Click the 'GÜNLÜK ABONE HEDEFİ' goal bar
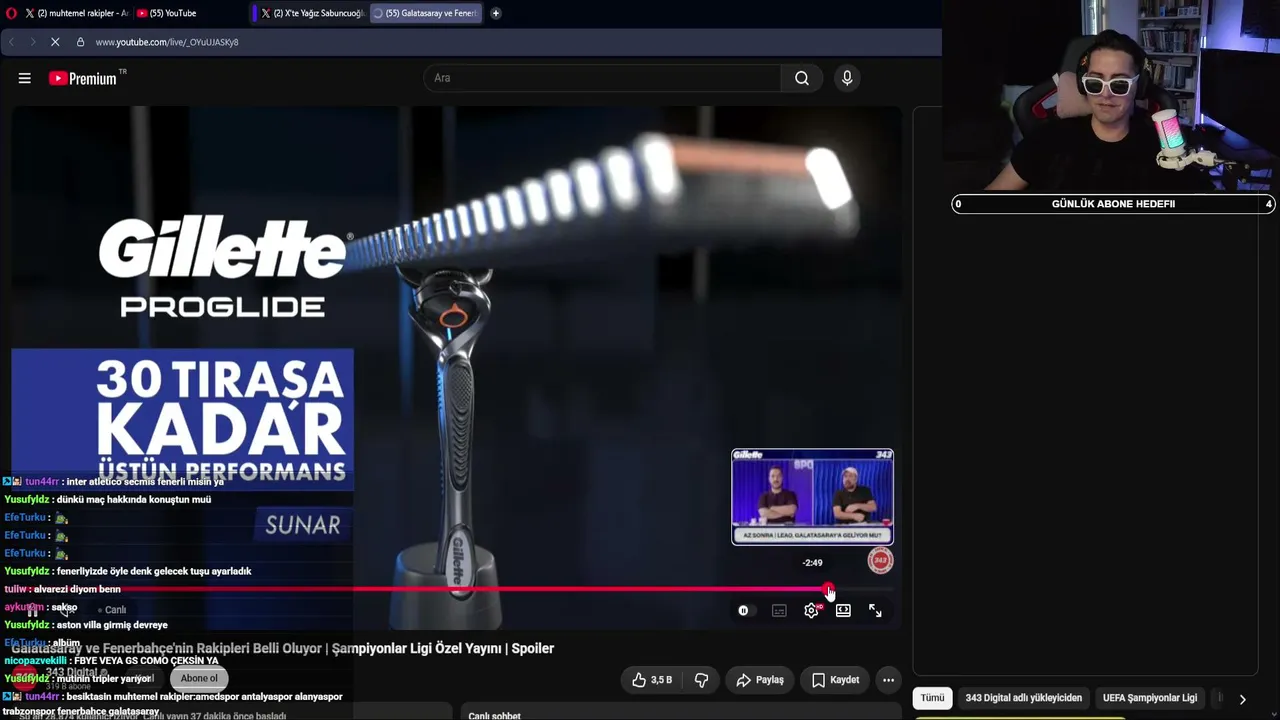 [x=1113, y=204]
